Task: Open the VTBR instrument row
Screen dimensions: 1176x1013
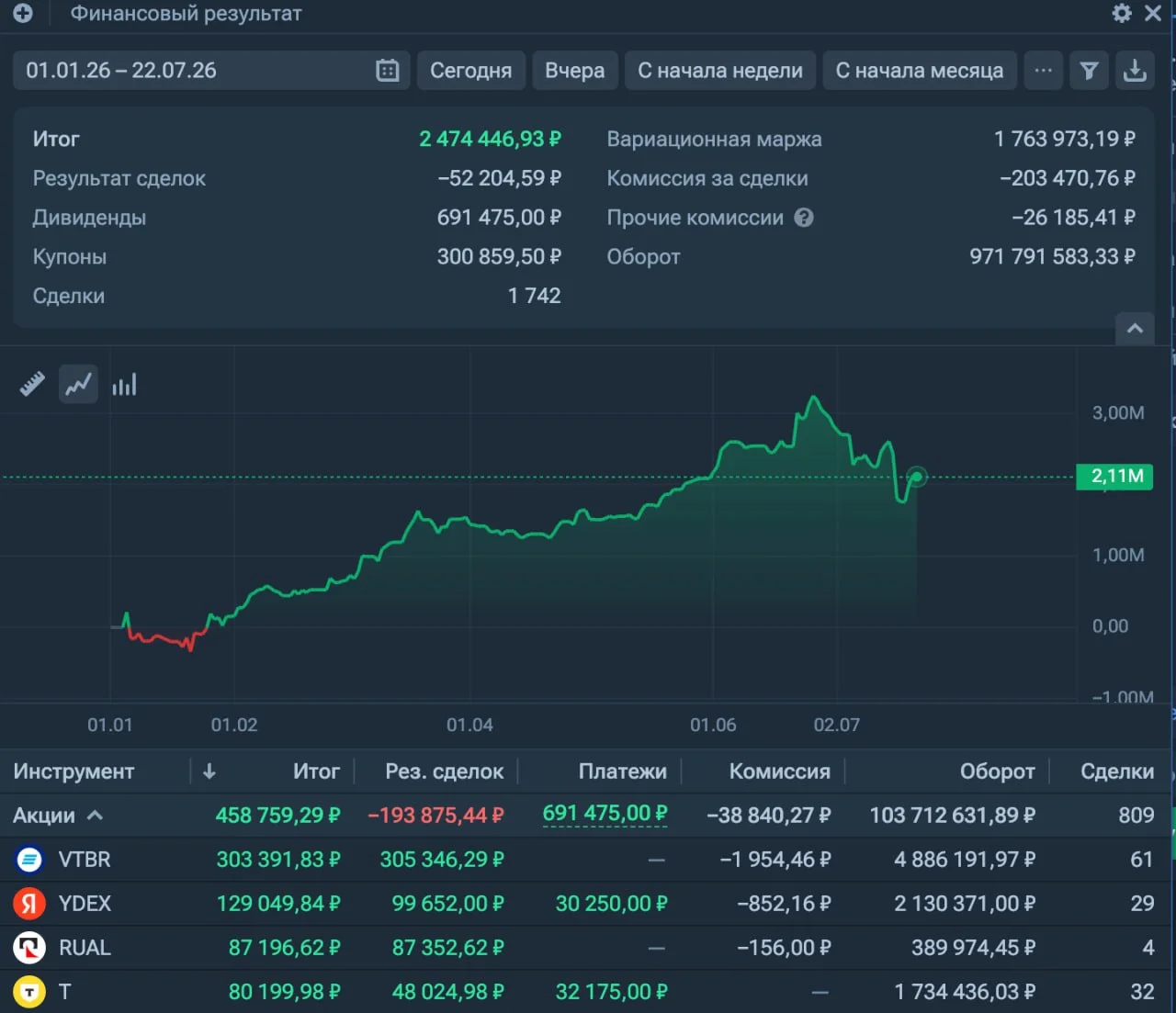Action: (586, 860)
